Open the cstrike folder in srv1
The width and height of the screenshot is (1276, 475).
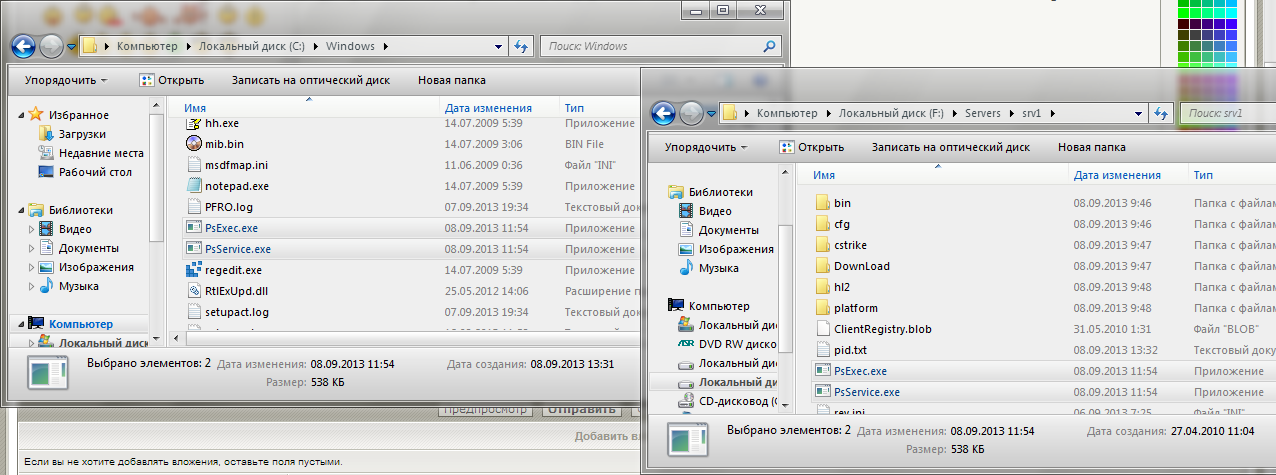pos(849,245)
